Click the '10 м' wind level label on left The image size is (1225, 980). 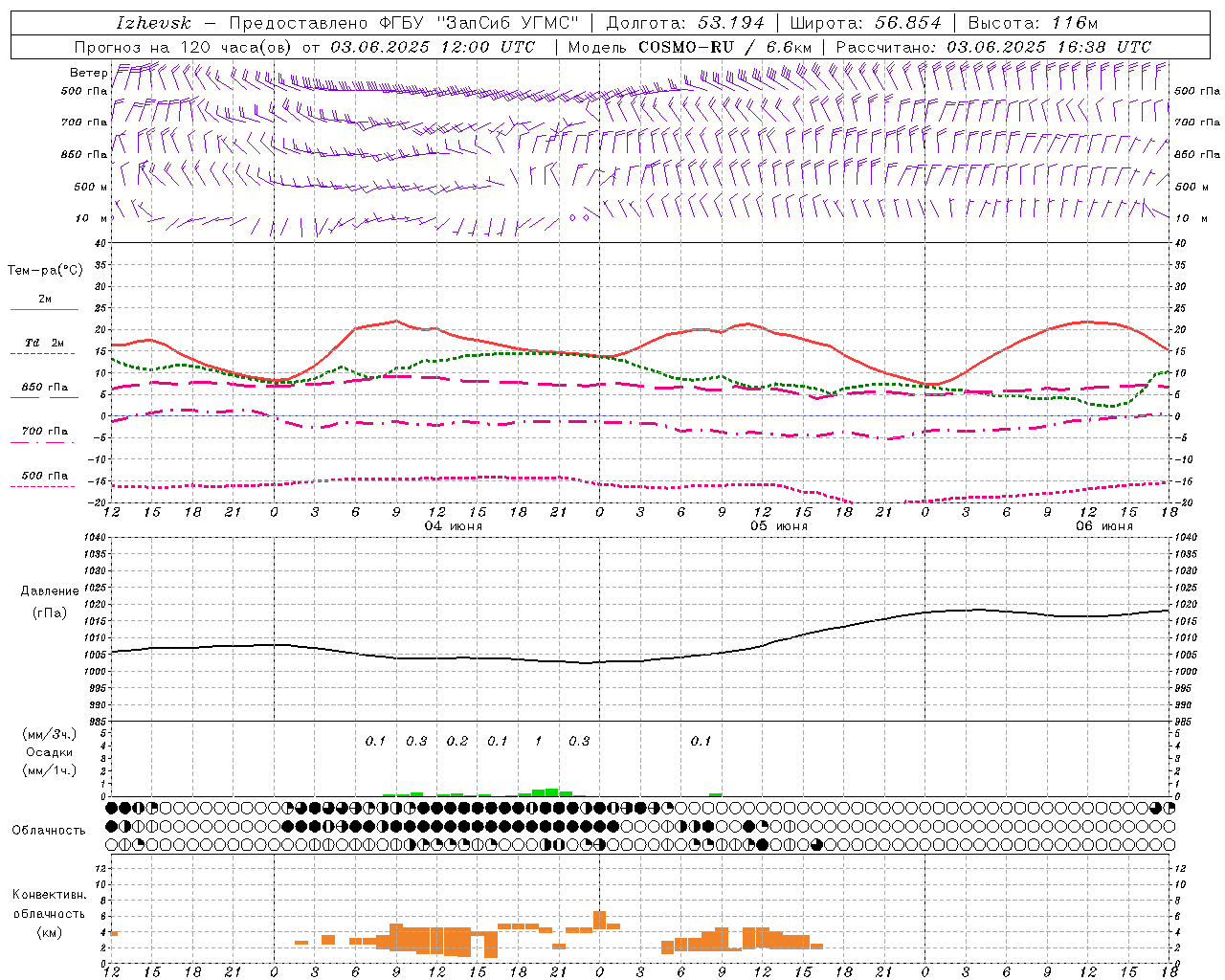(93, 218)
